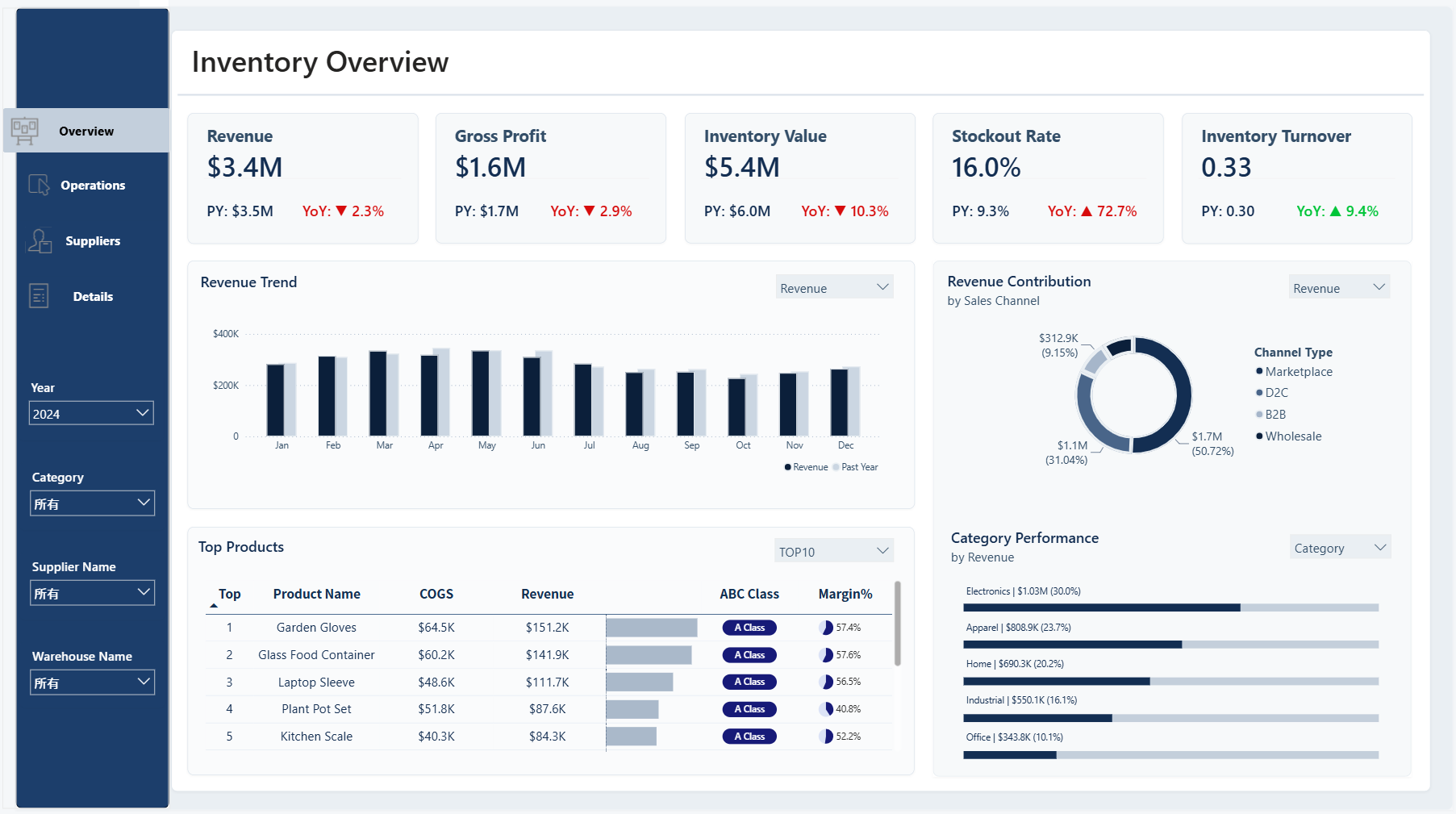Toggle the Marketplace legend item
Screen dimensions: 1456x814
[x=1294, y=372]
